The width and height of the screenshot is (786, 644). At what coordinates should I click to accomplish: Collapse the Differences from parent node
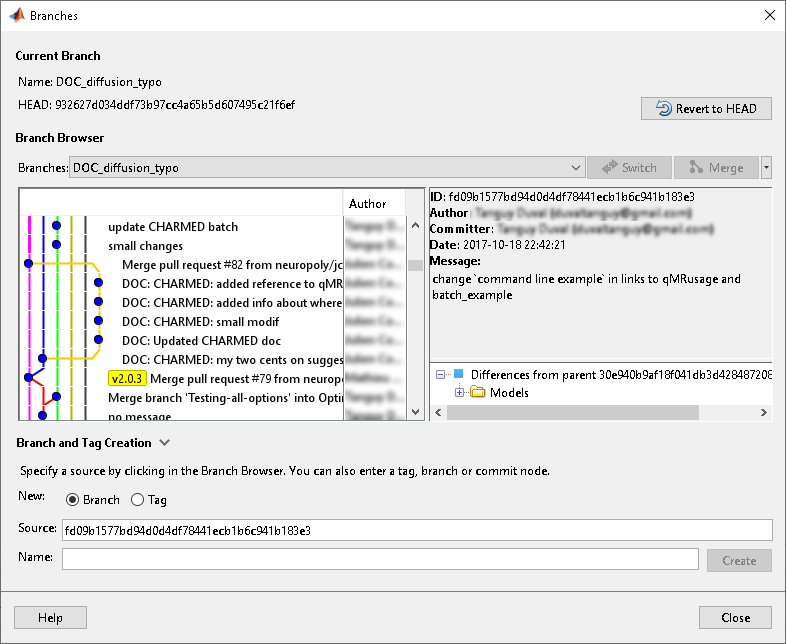441,374
